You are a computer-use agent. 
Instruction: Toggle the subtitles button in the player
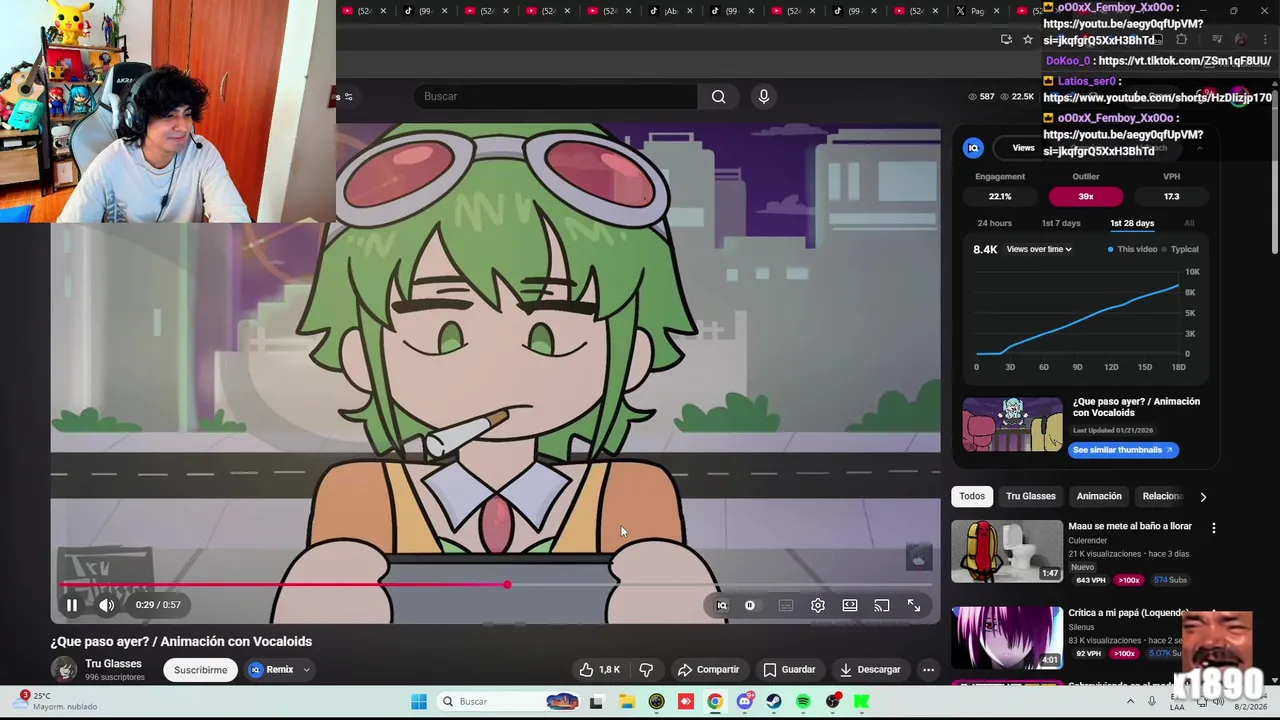786,605
